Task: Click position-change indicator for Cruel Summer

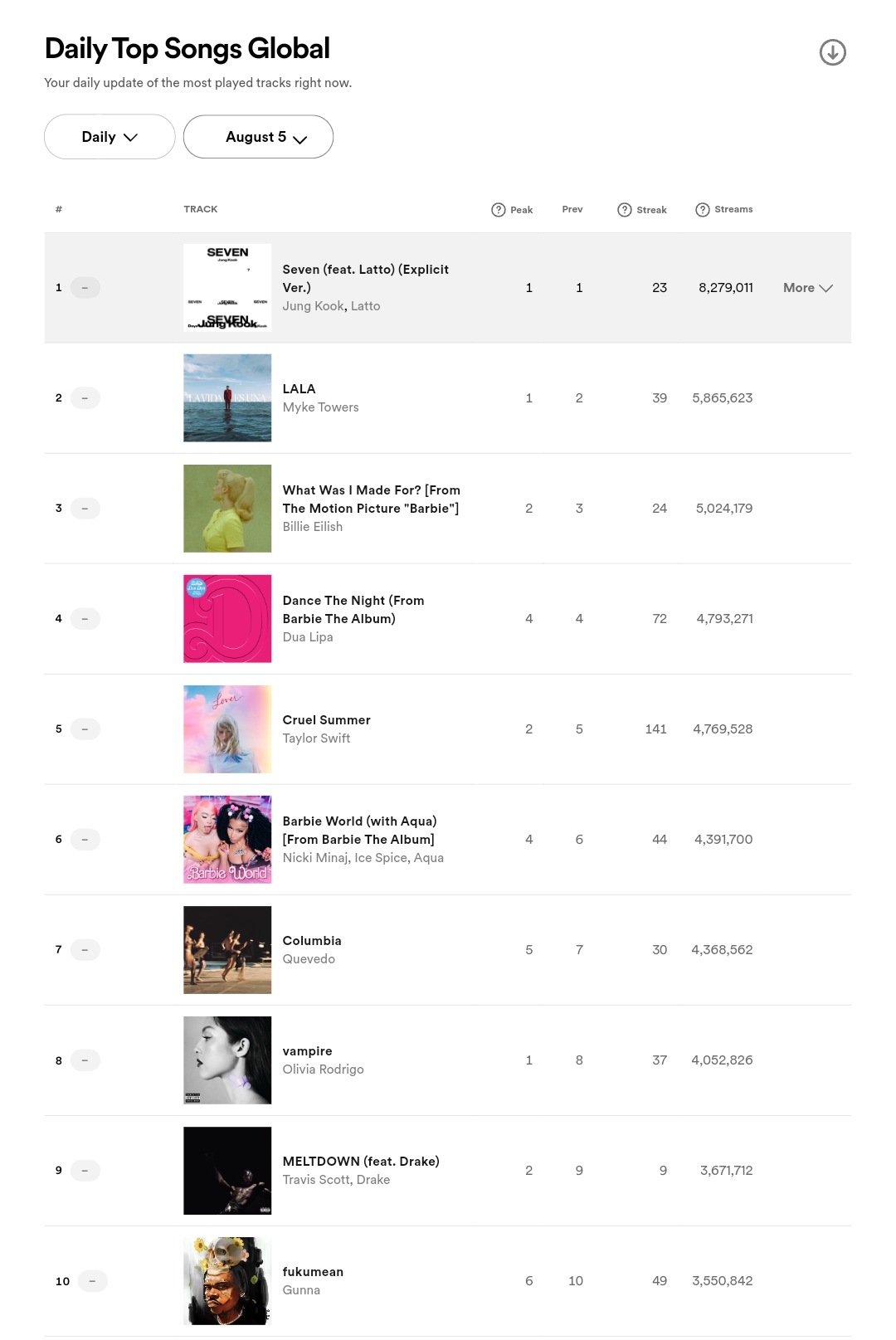Action: coord(85,729)
